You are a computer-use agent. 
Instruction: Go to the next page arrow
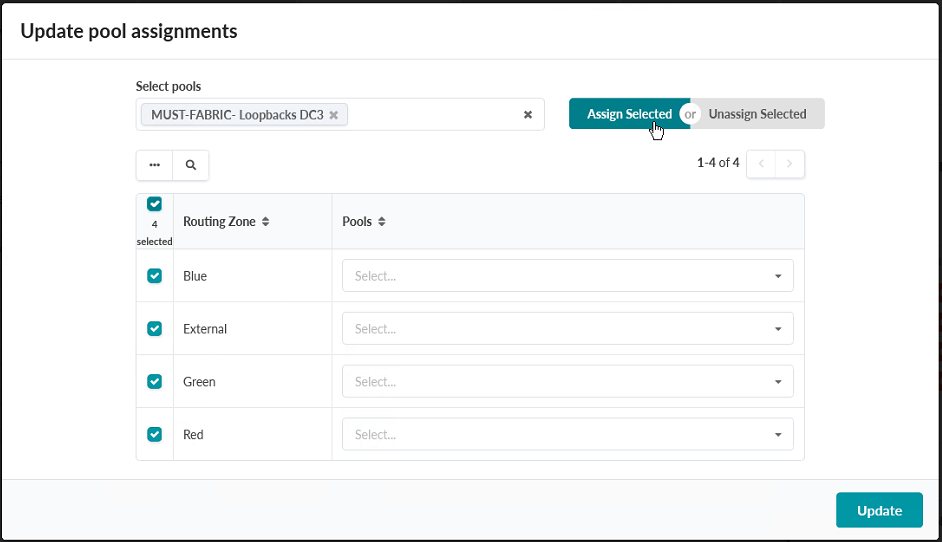(790, 164)
